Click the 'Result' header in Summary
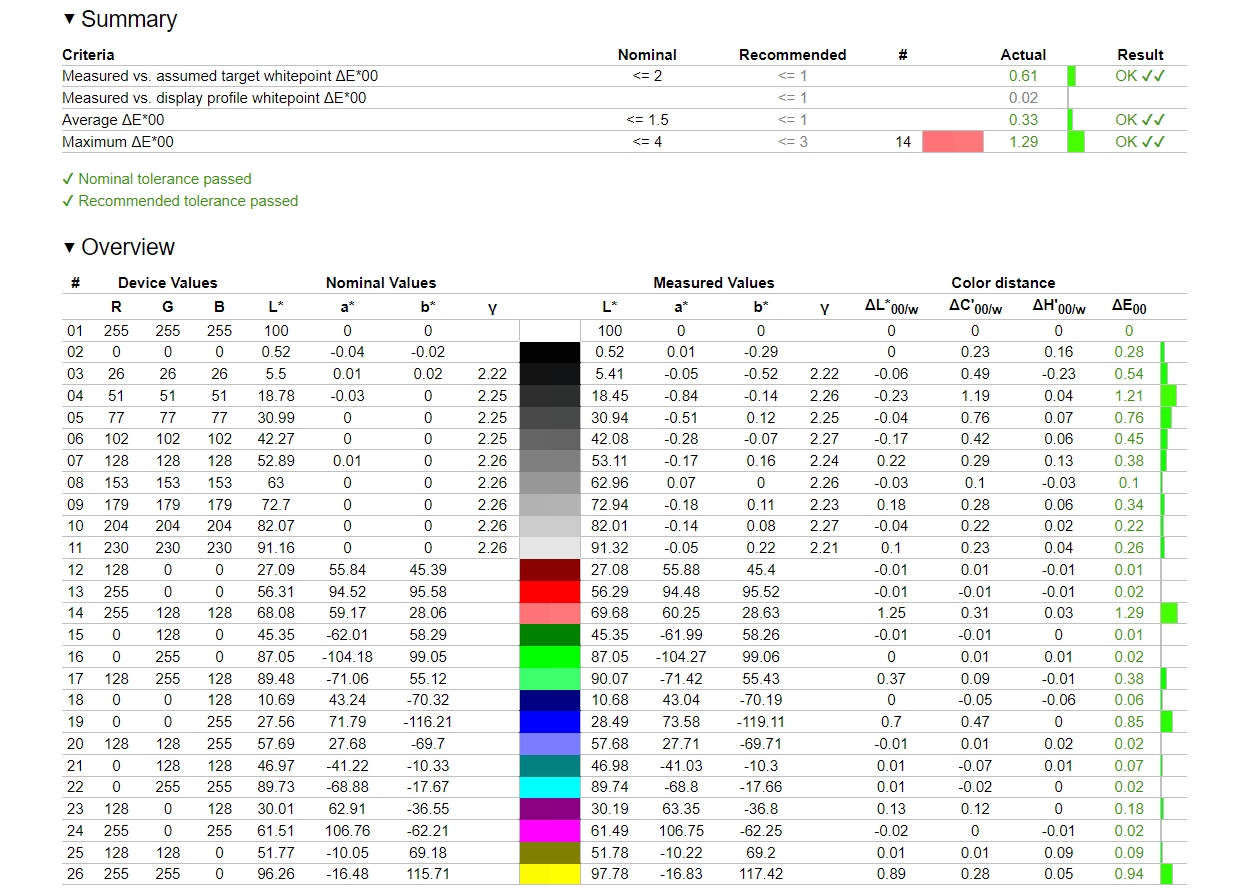1255x896 pixels. coord(1140,55)
